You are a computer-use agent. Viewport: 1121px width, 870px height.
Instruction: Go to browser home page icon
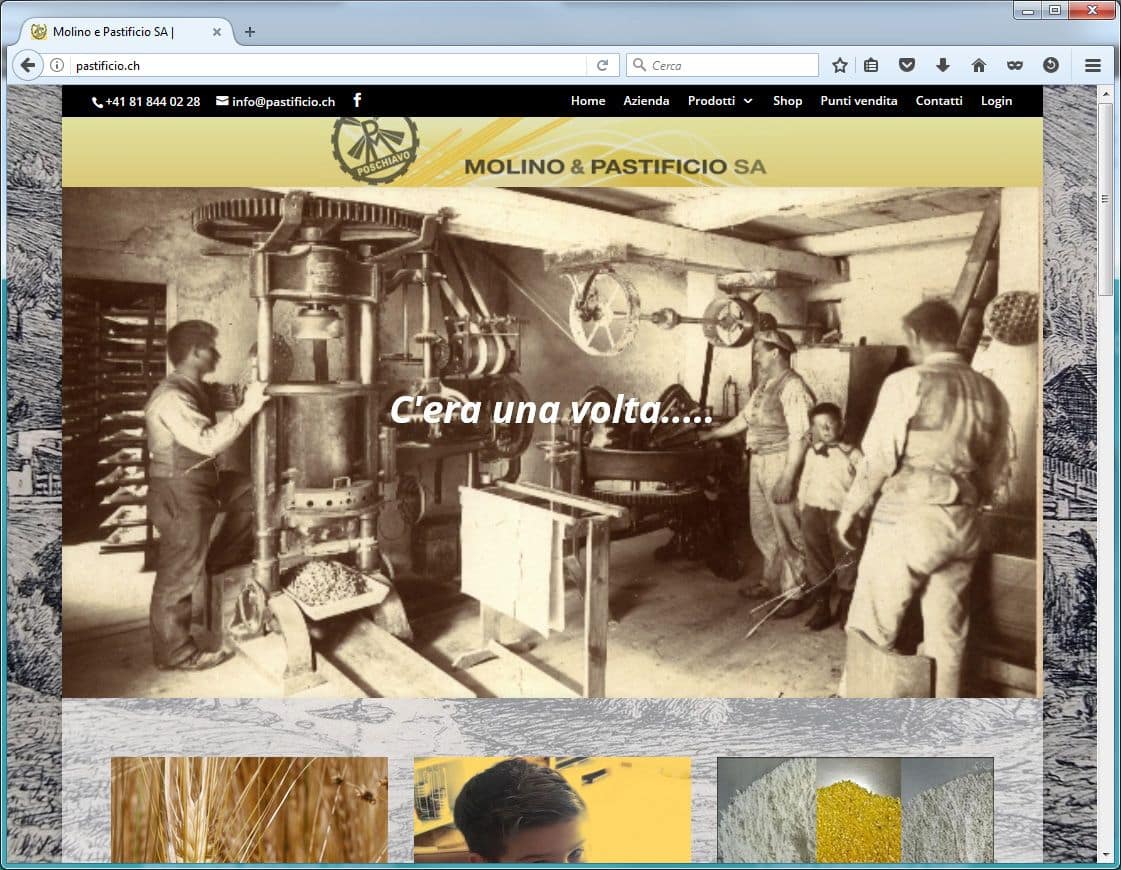(979, 65)
